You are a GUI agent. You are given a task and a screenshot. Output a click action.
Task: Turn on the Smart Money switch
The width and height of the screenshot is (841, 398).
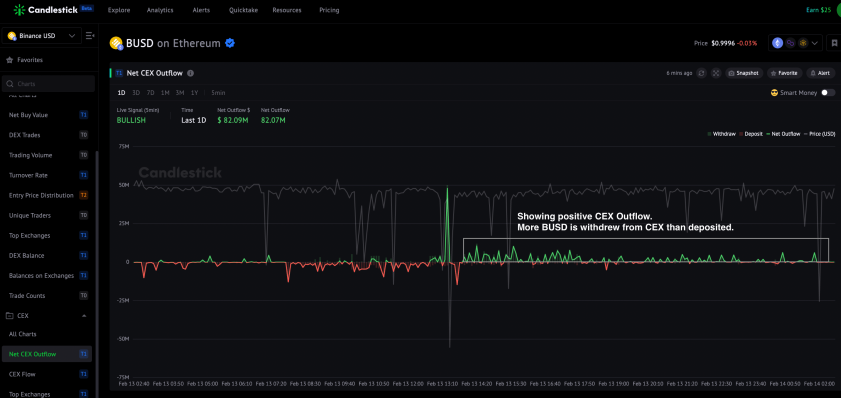[x=828, y=93]
